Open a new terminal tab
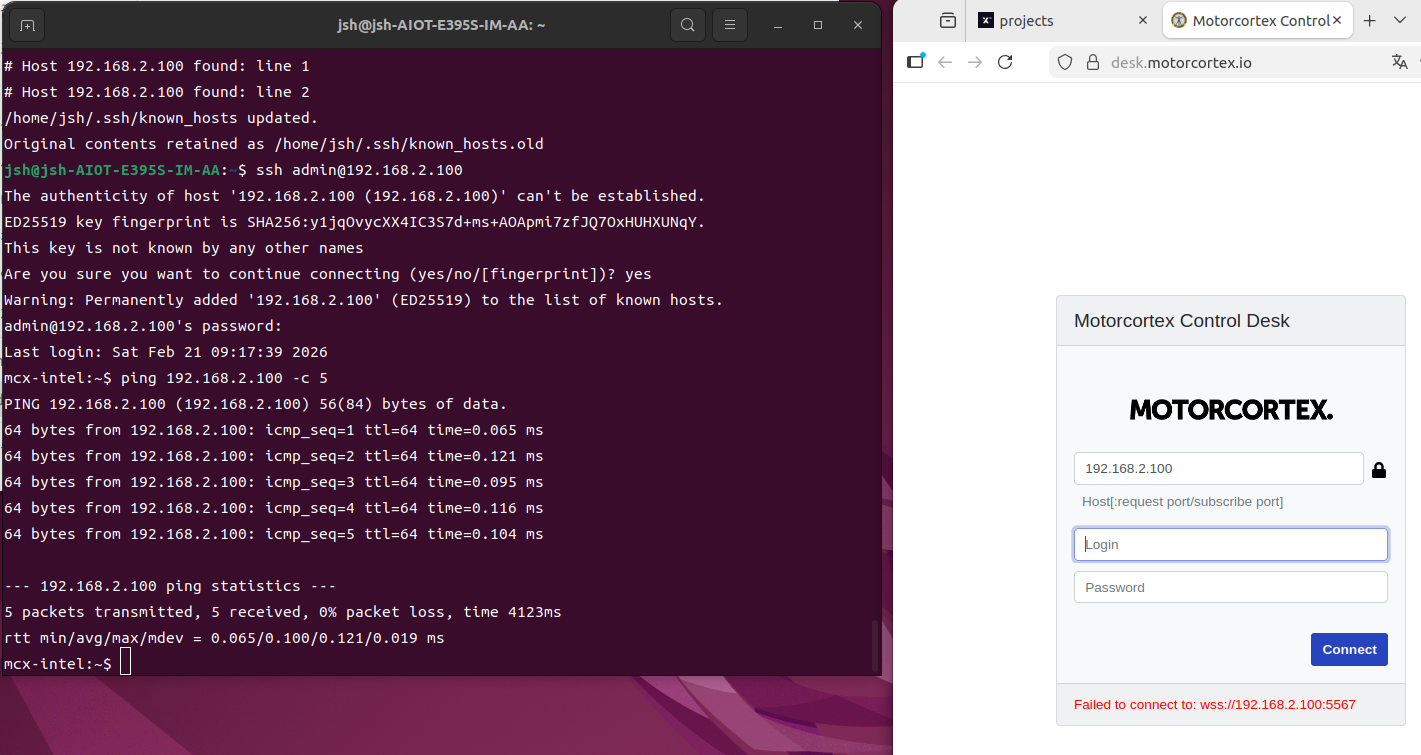The height and width of the screenshot is (755, 1421). click(x=27, y=25)
